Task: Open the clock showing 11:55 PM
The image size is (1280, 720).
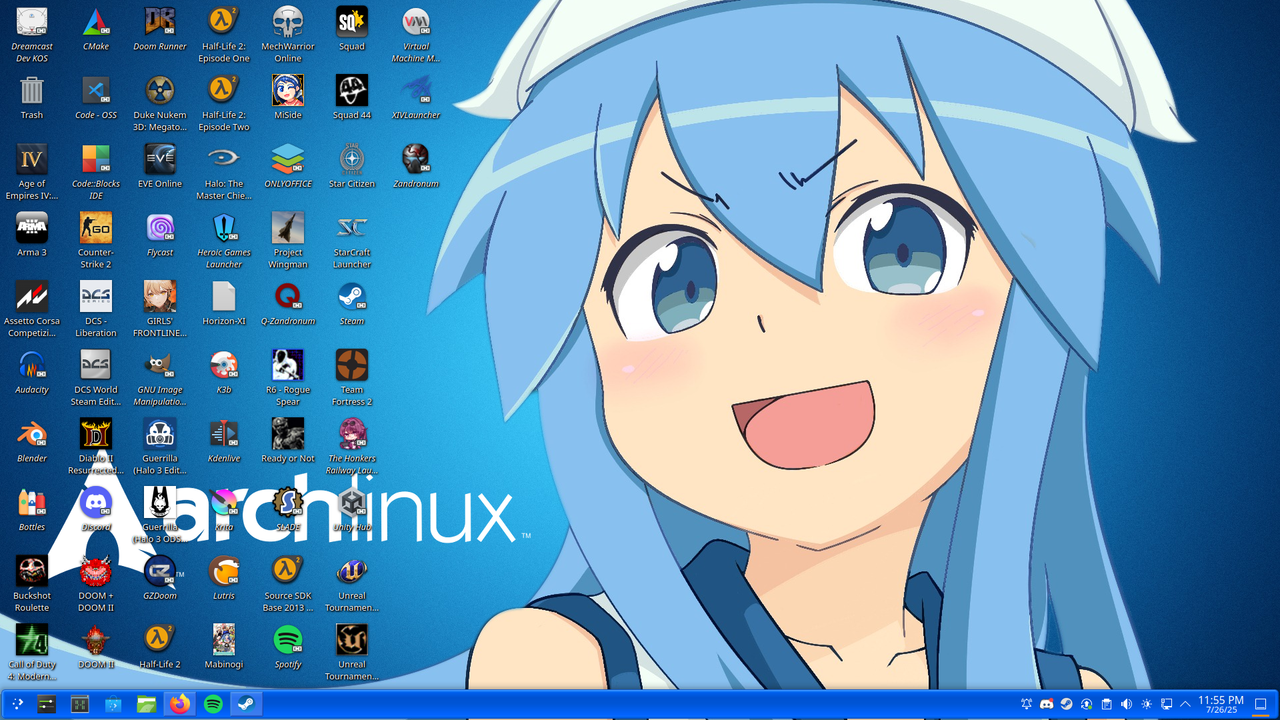Action: (1220, 704)
